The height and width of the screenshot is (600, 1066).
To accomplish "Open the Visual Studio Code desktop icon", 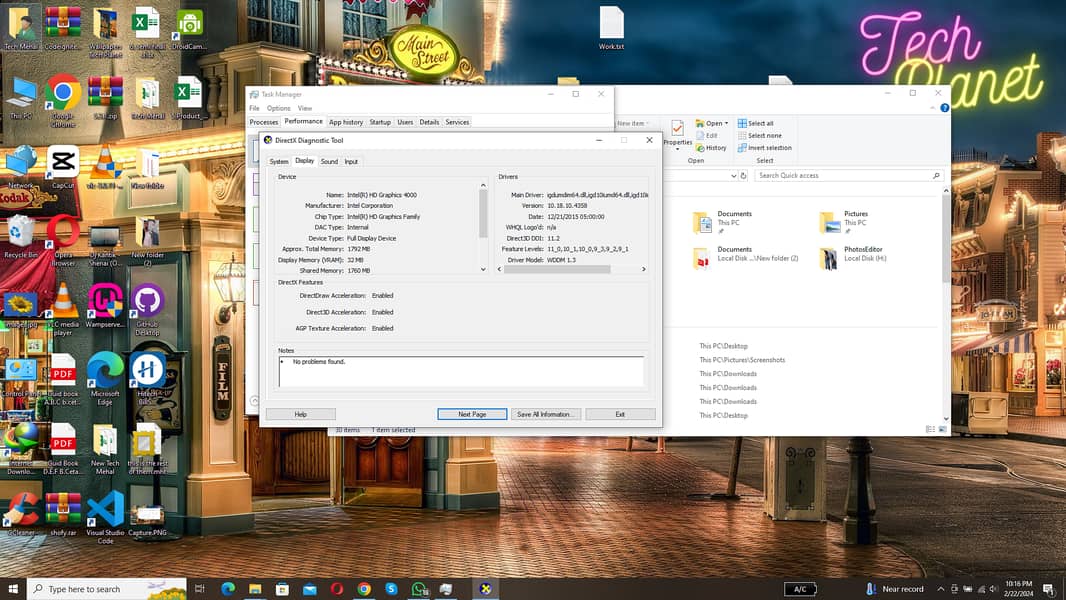I will click(105, 510).
